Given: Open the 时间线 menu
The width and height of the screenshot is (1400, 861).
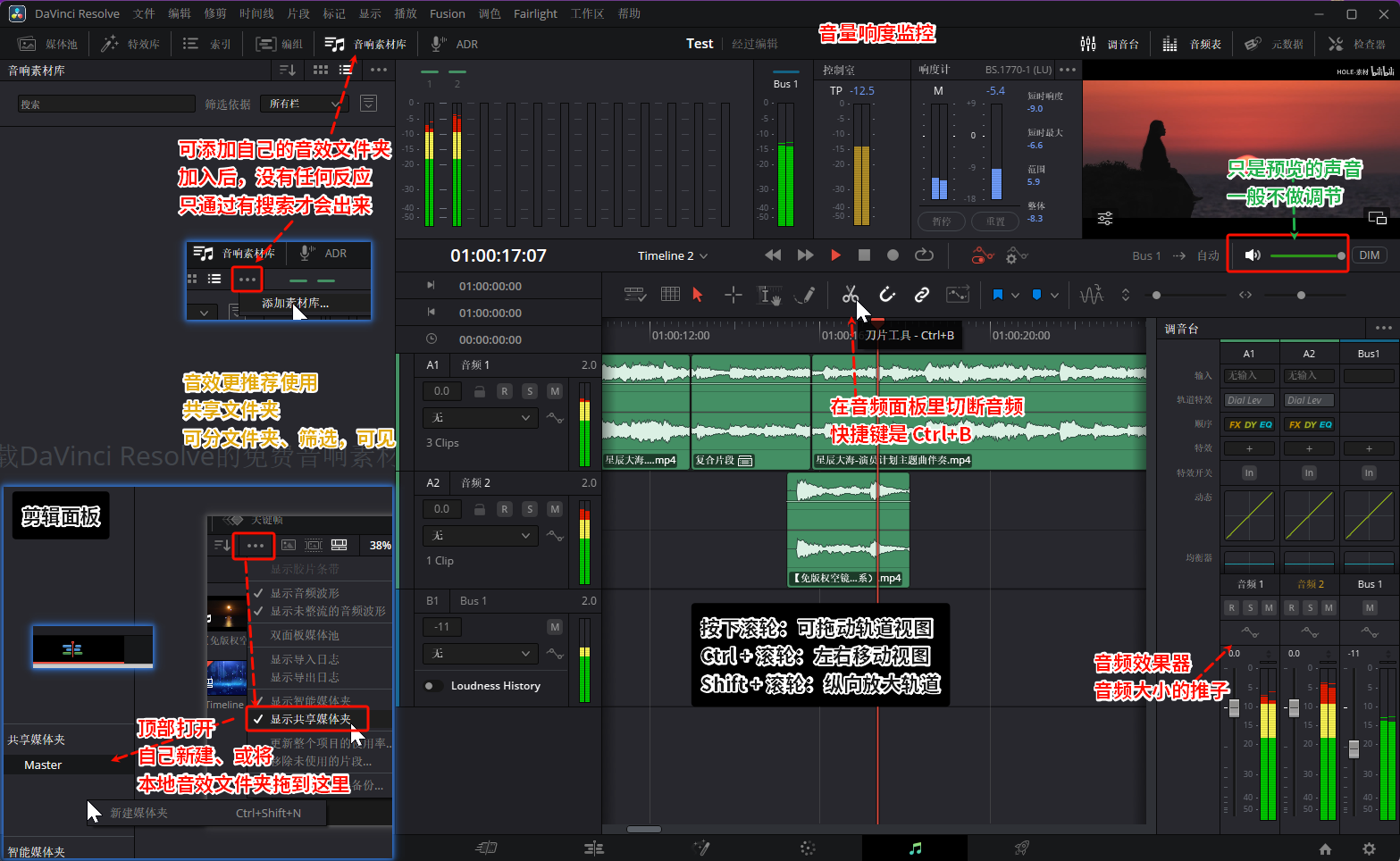Looking at the screenshot, I should (257, 13).
